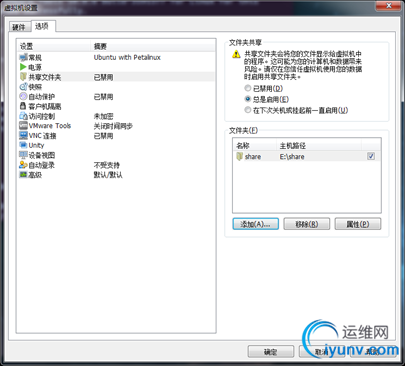405x366 pixels.
Task: Select the 自动登录 row label
Action: [x=42, y=165]
